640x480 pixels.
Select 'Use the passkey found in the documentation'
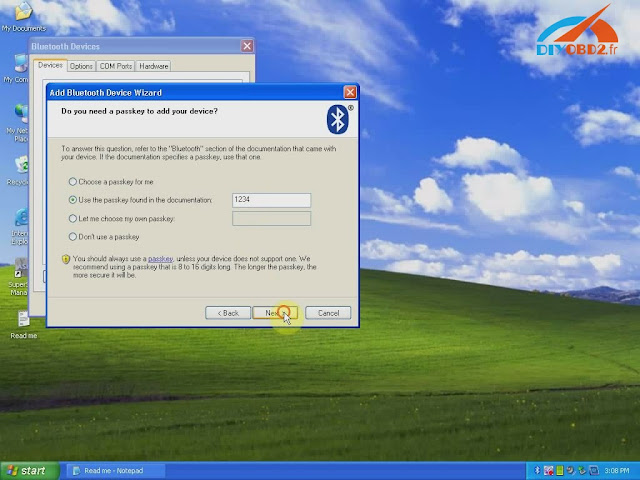[x=73, y=200]
